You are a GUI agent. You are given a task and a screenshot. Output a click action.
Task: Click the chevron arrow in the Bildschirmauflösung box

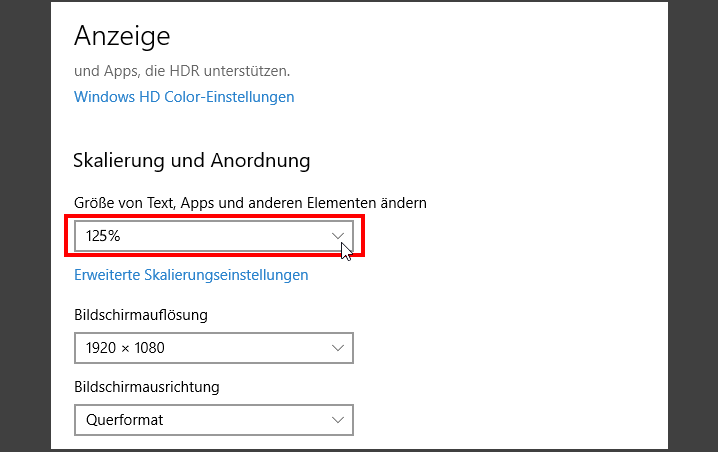pos(338,348)
